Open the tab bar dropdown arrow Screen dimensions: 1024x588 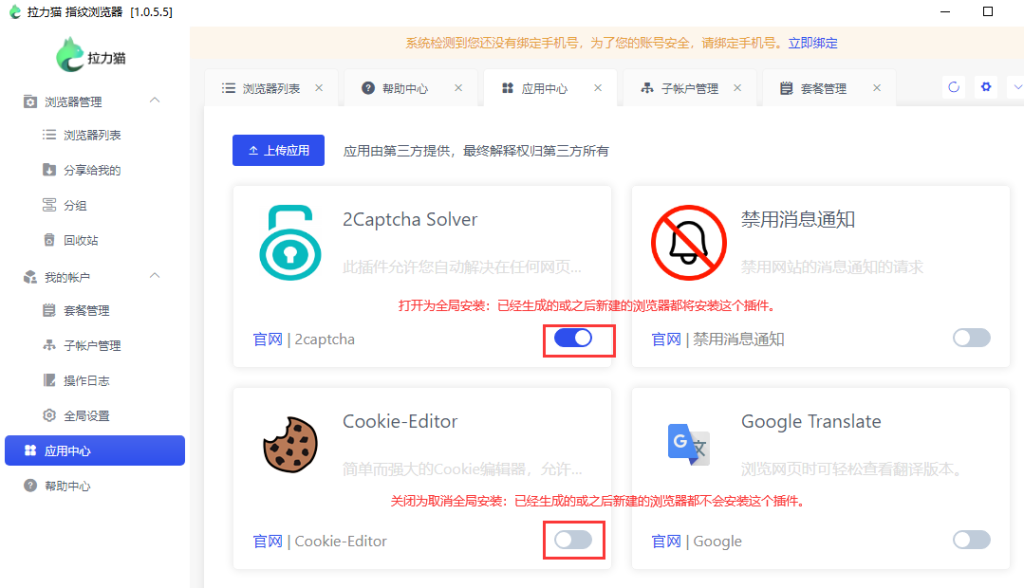(1017, 87)
